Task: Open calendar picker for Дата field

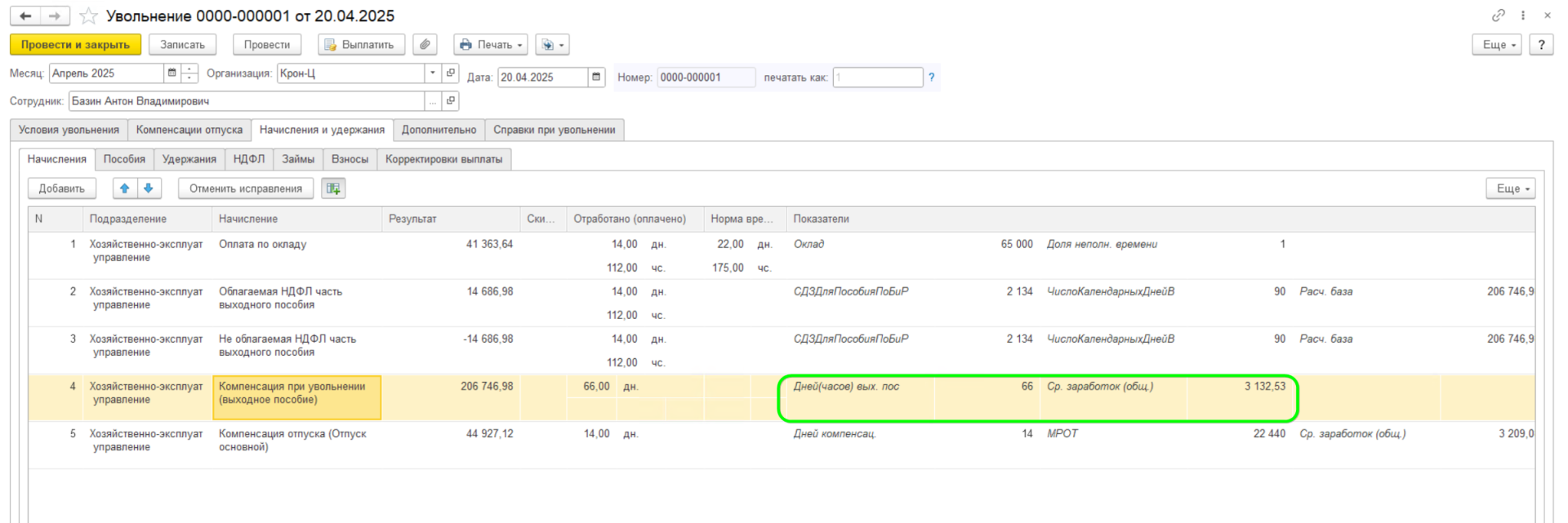Action: pos(596,78)
